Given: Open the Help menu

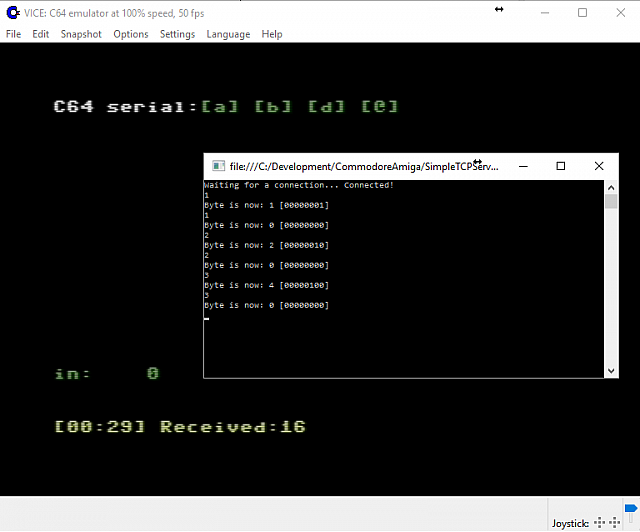Looking at the screenshot, I should pyautogui.click(x=272, y=34).
